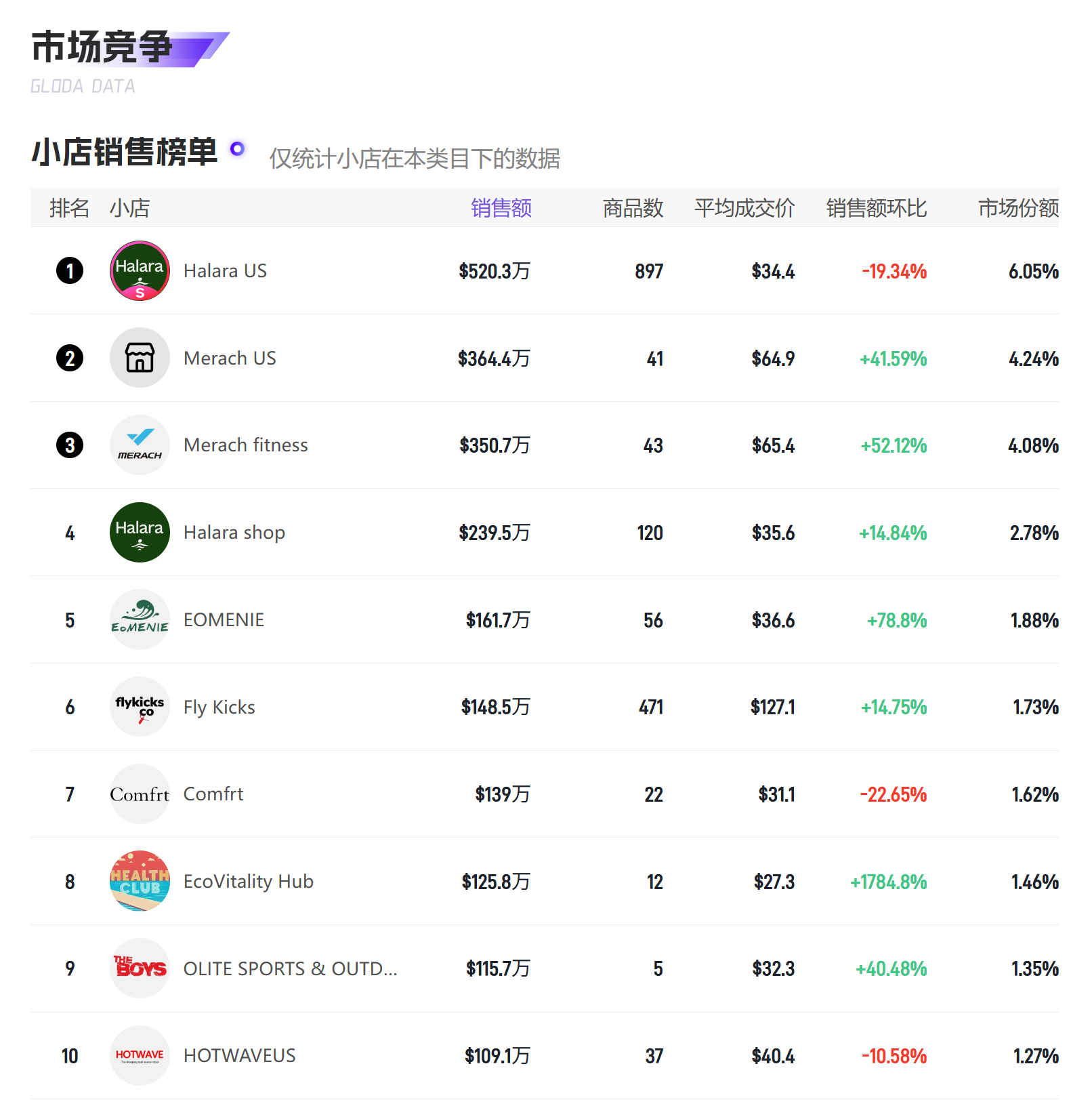Screen dimensions: 1092x1106
Task: Click the 排名 column header
Action: tap(70, 208)
